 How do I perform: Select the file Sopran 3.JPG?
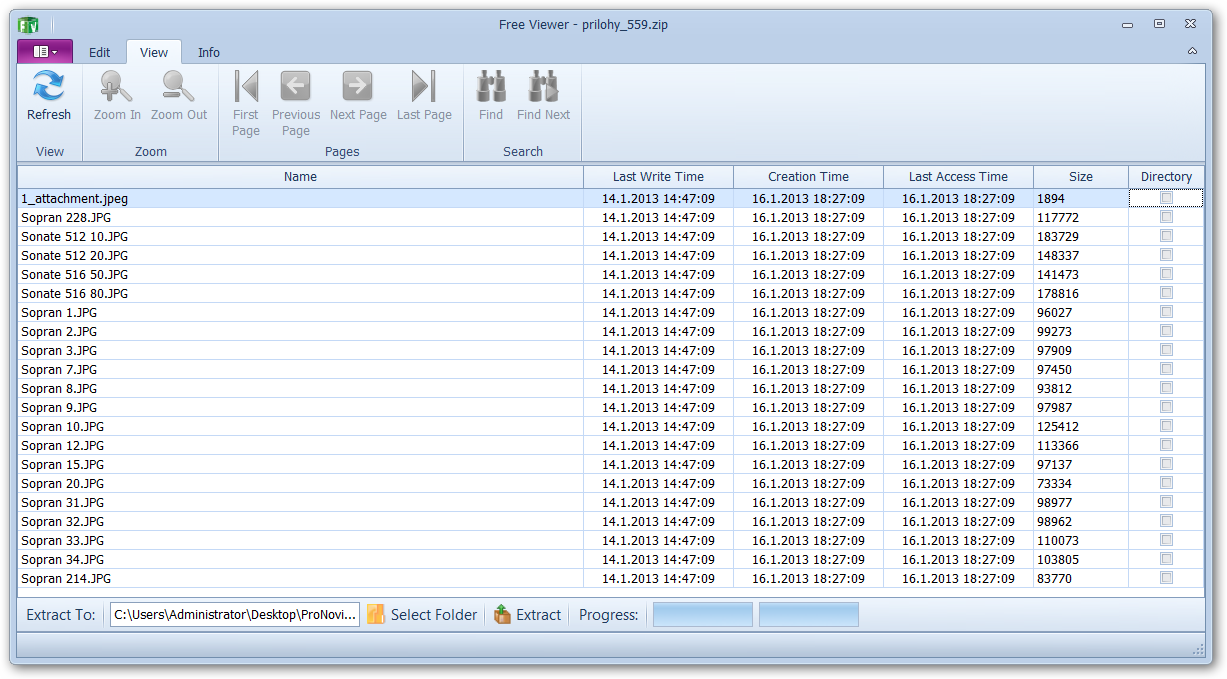pyautogui.click(x=59, y=351)
